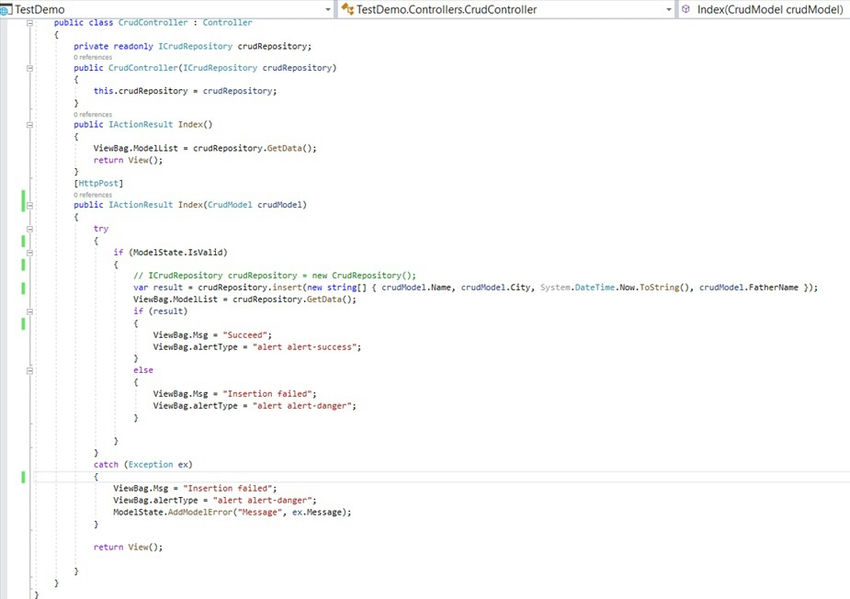Collapse the Index(CrudModel crudModel) method region
The width and height of the screenshot is (850, 599).
coord(30,205)
